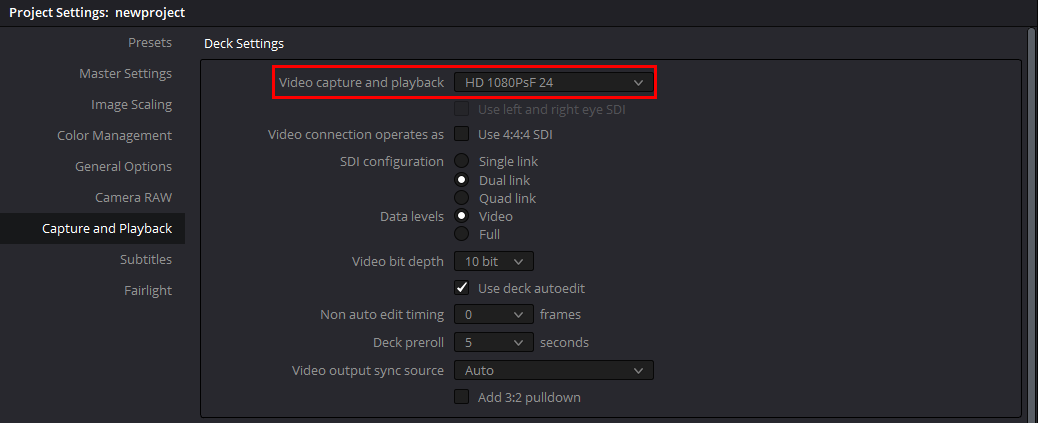The width and height of the screenshot is (1038, 423).
Task: Enable Use 4:4:4 SDI checkbox
Action: (x=461, y=134)
